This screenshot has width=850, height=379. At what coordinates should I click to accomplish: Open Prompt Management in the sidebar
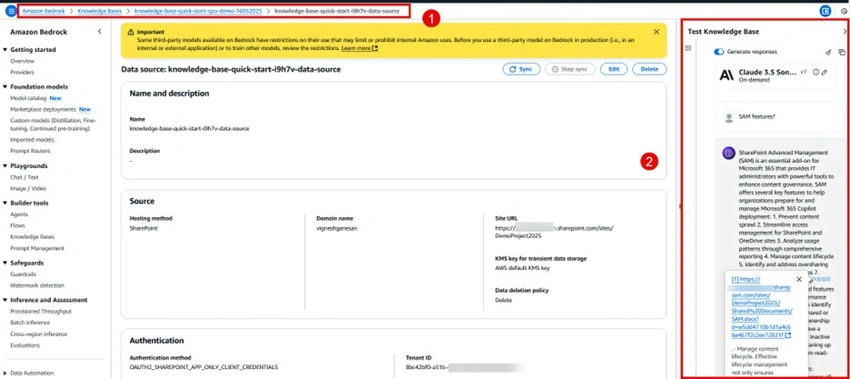[37, 248]
